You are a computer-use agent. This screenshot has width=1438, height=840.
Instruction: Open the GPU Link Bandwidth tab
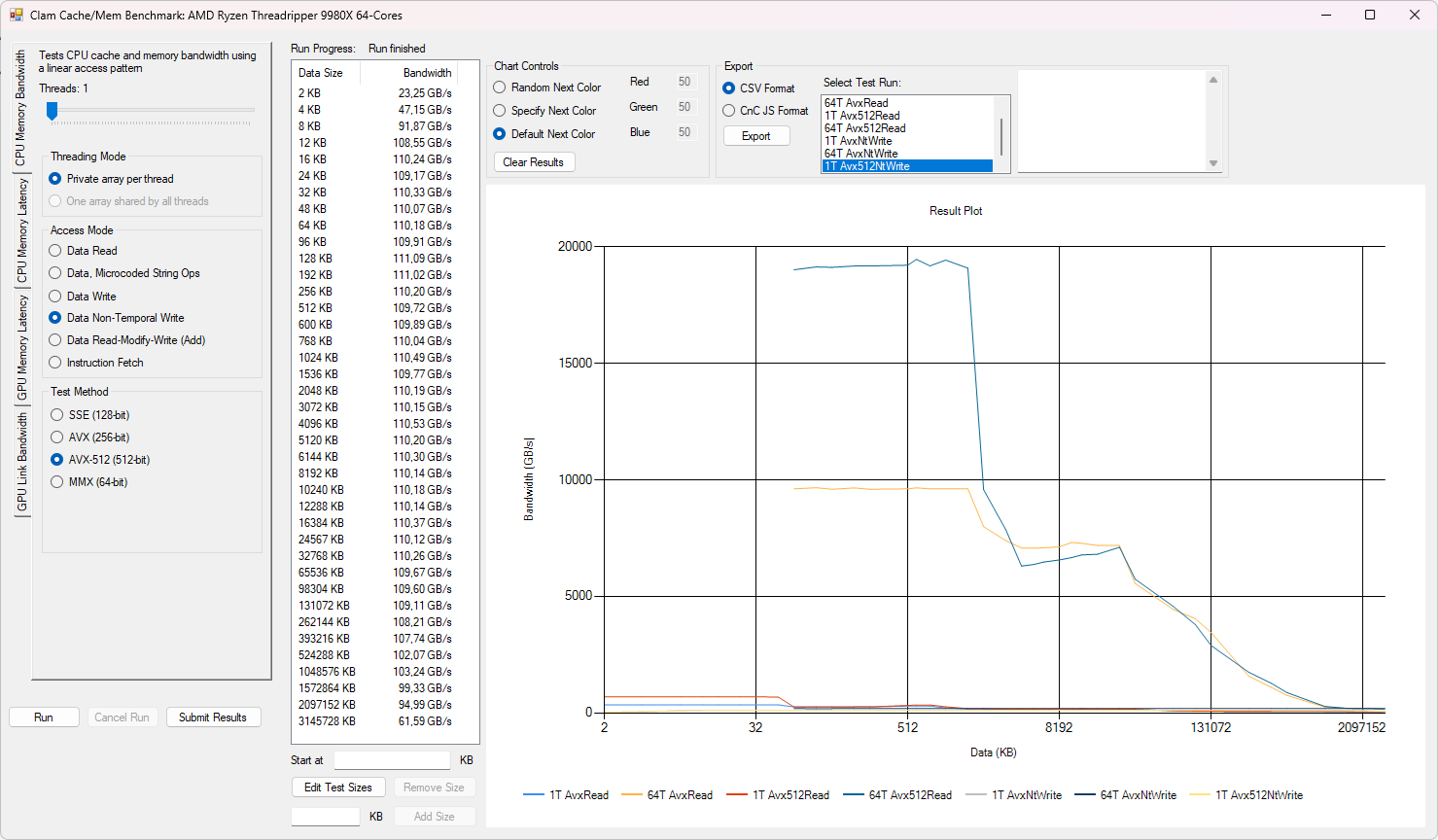tap(21, 463)
